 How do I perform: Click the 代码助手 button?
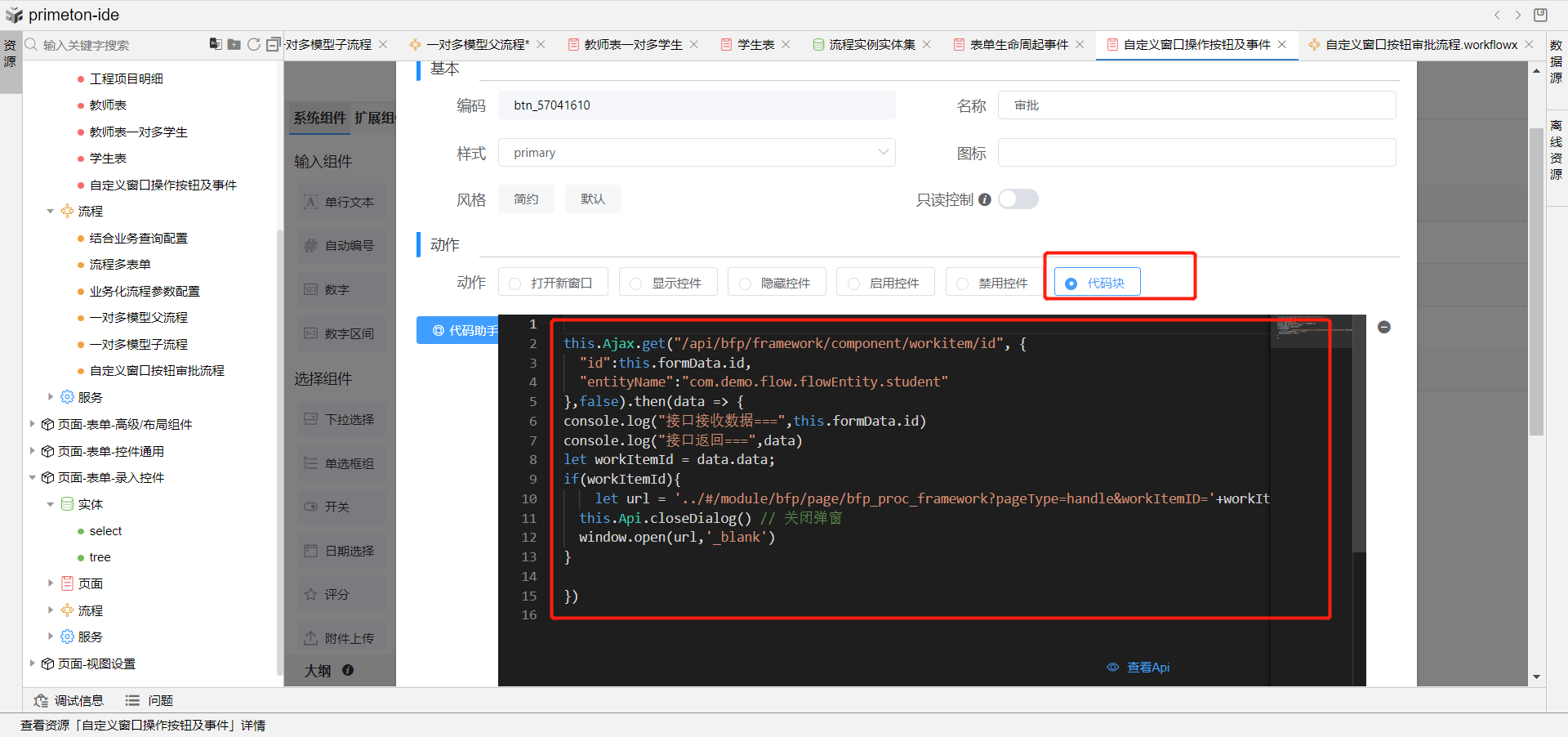pos(458,330)
